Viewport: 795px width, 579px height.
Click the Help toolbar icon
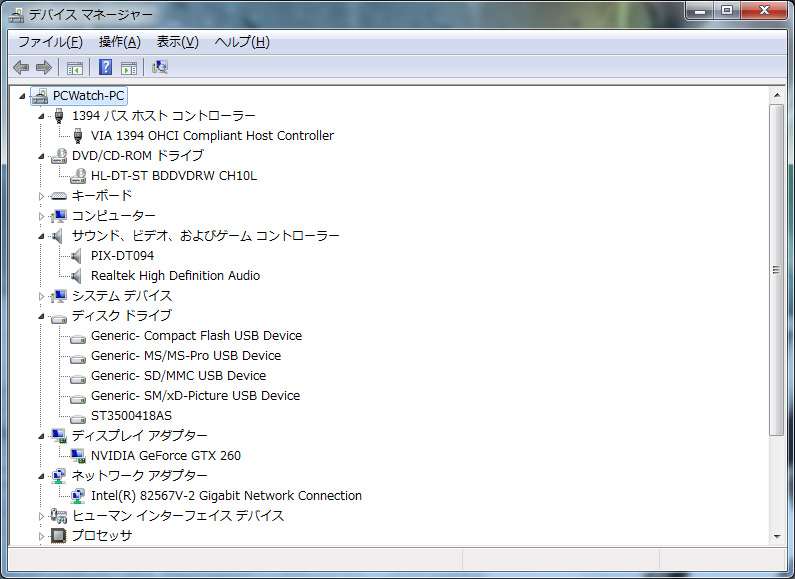pyautogui.click(x=105, y=67)
